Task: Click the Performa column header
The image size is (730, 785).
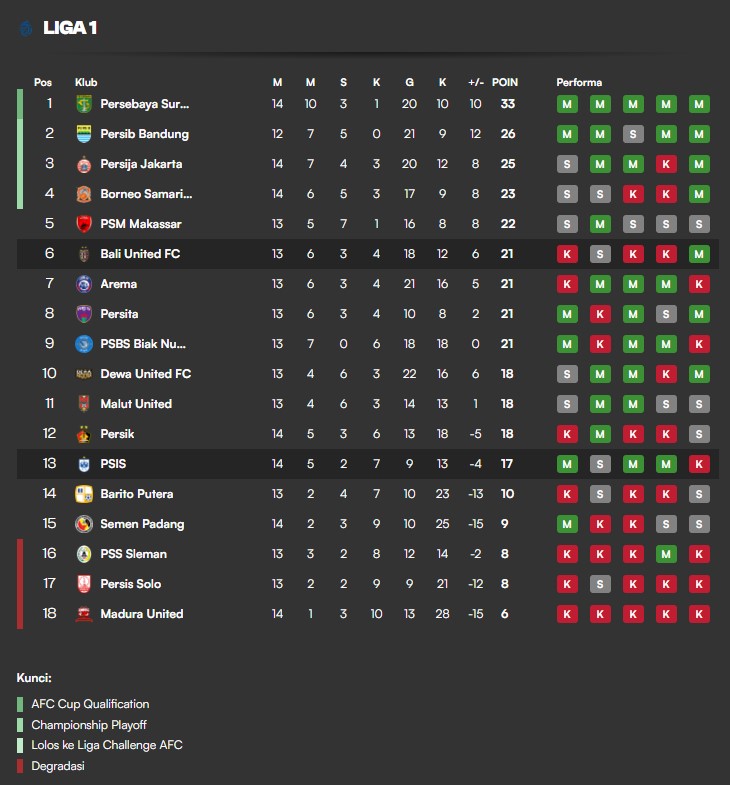Action: tap(579, 82)
